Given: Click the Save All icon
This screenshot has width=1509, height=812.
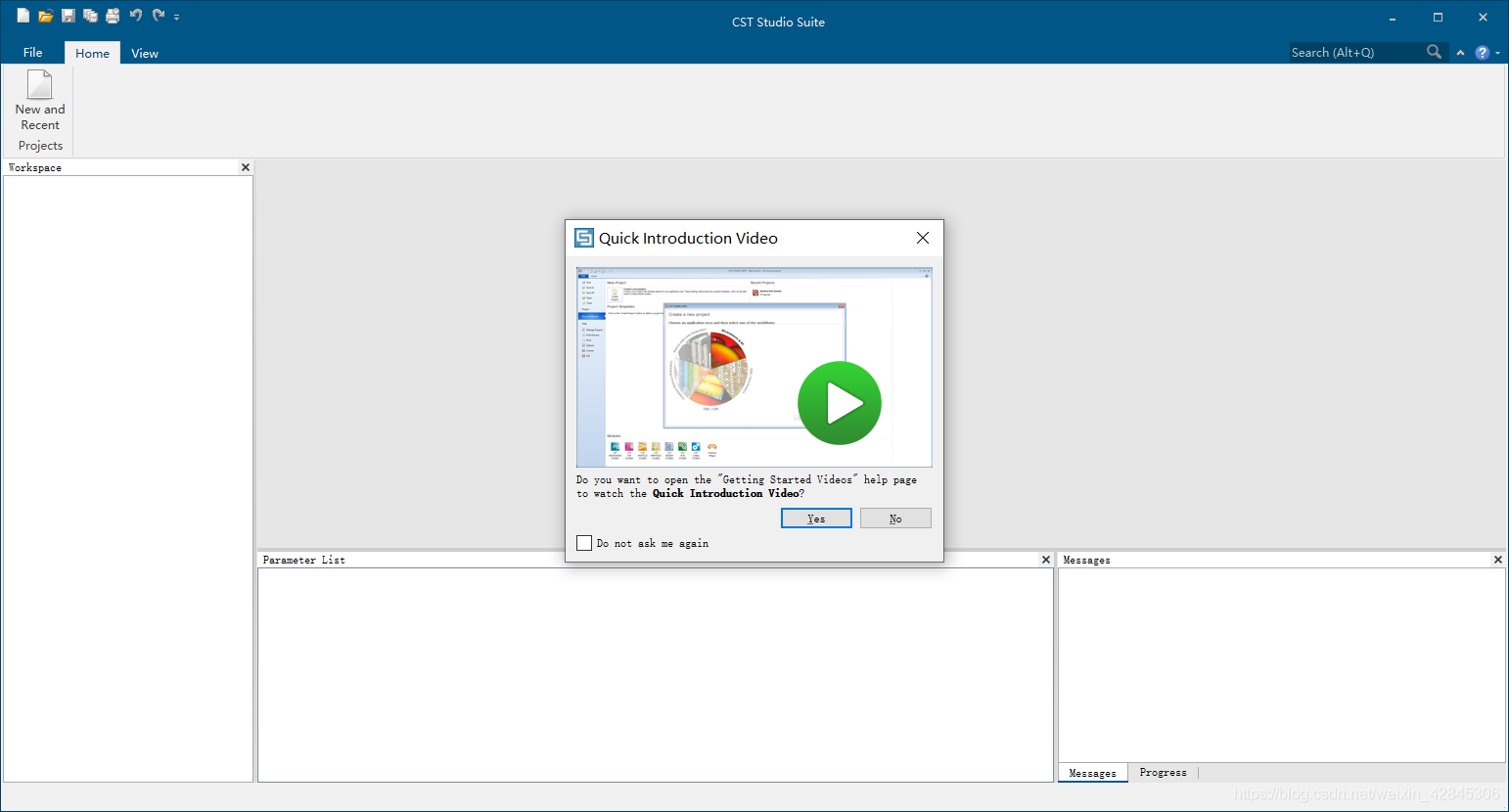Looking at the screenshot, I should pos(90,16).
